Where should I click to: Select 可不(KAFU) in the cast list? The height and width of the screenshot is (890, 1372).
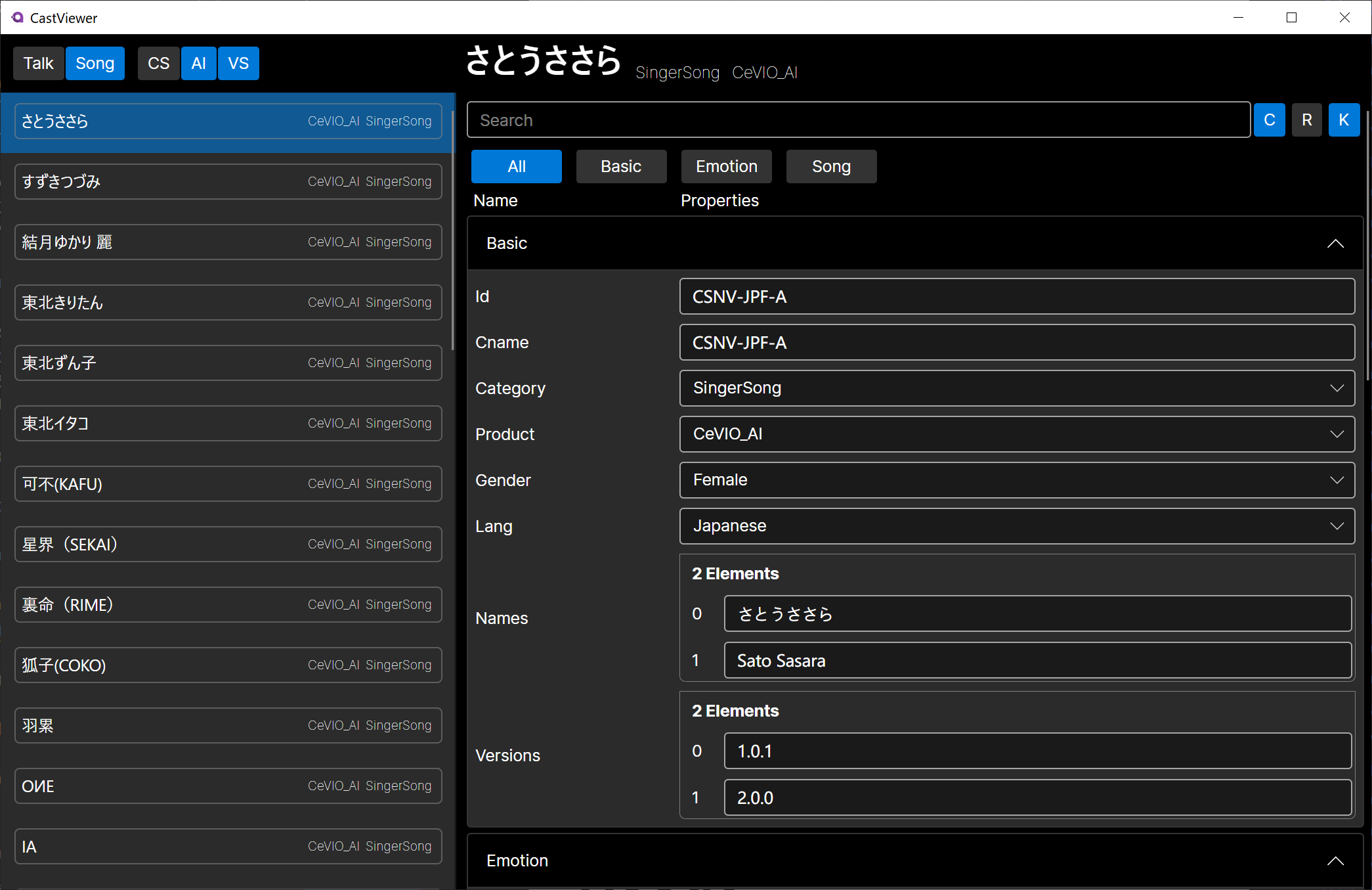pyautogui.click(x=228, y=484)
